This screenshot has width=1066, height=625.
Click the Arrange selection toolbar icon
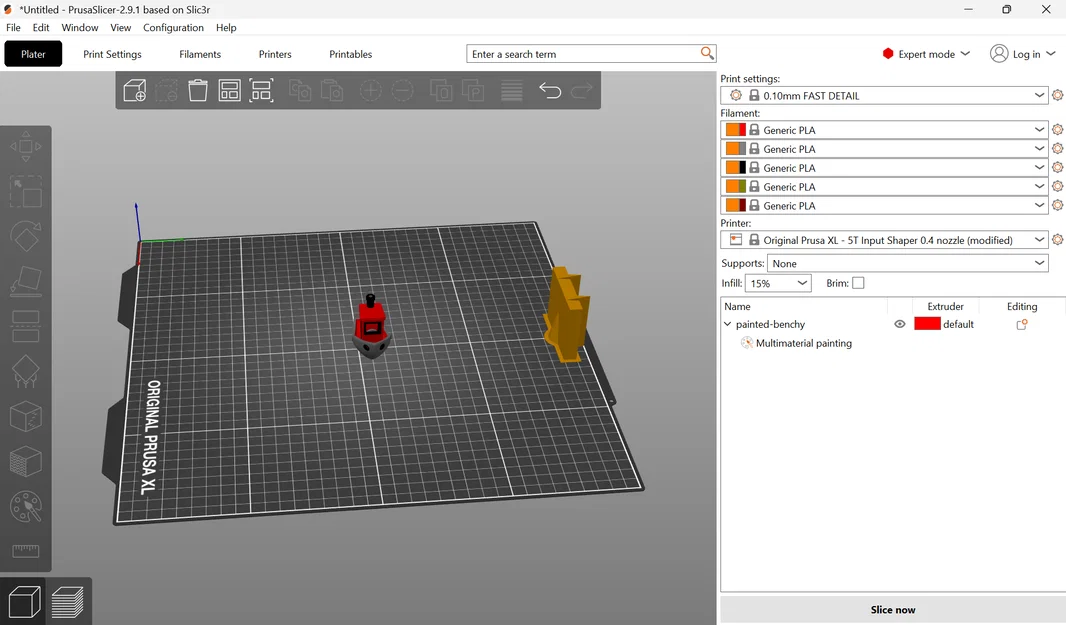pyautogui.click(x=261, y=90)
